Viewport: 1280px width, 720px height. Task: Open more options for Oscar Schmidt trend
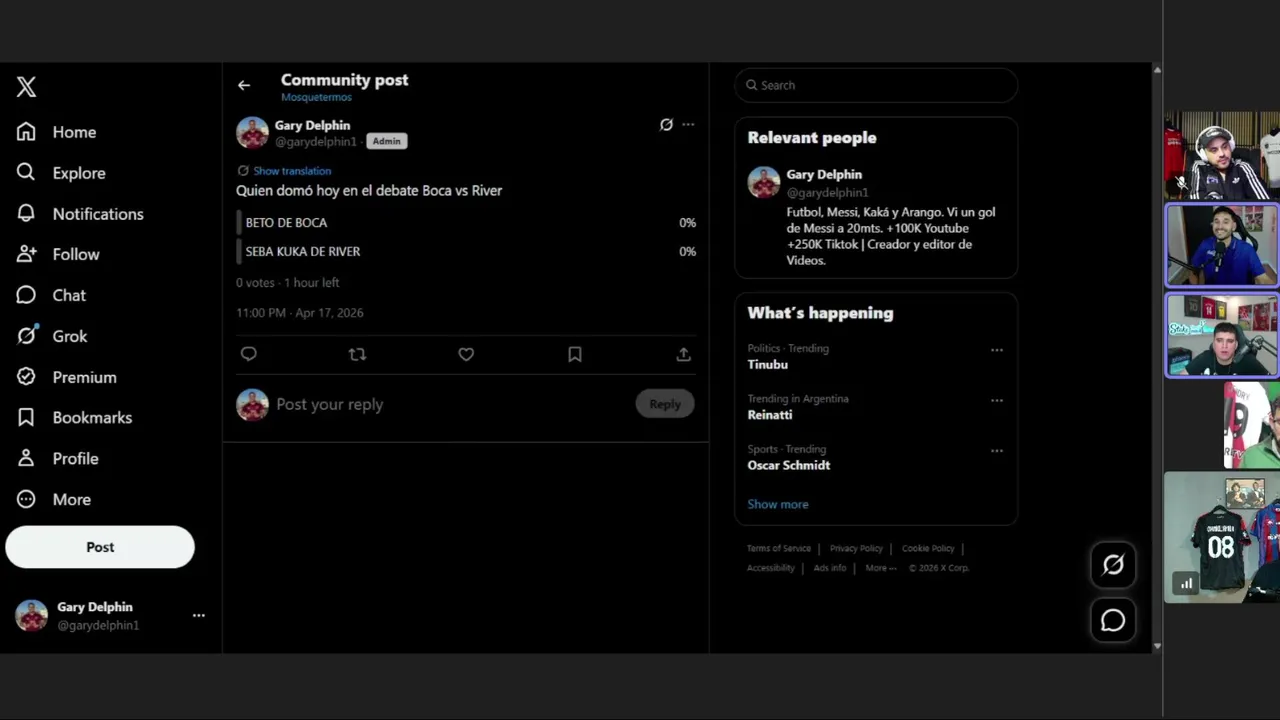997,451
